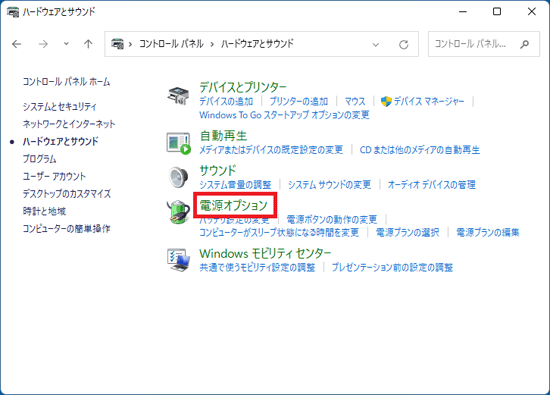Expand address bar history dropdown

(376, 45)
